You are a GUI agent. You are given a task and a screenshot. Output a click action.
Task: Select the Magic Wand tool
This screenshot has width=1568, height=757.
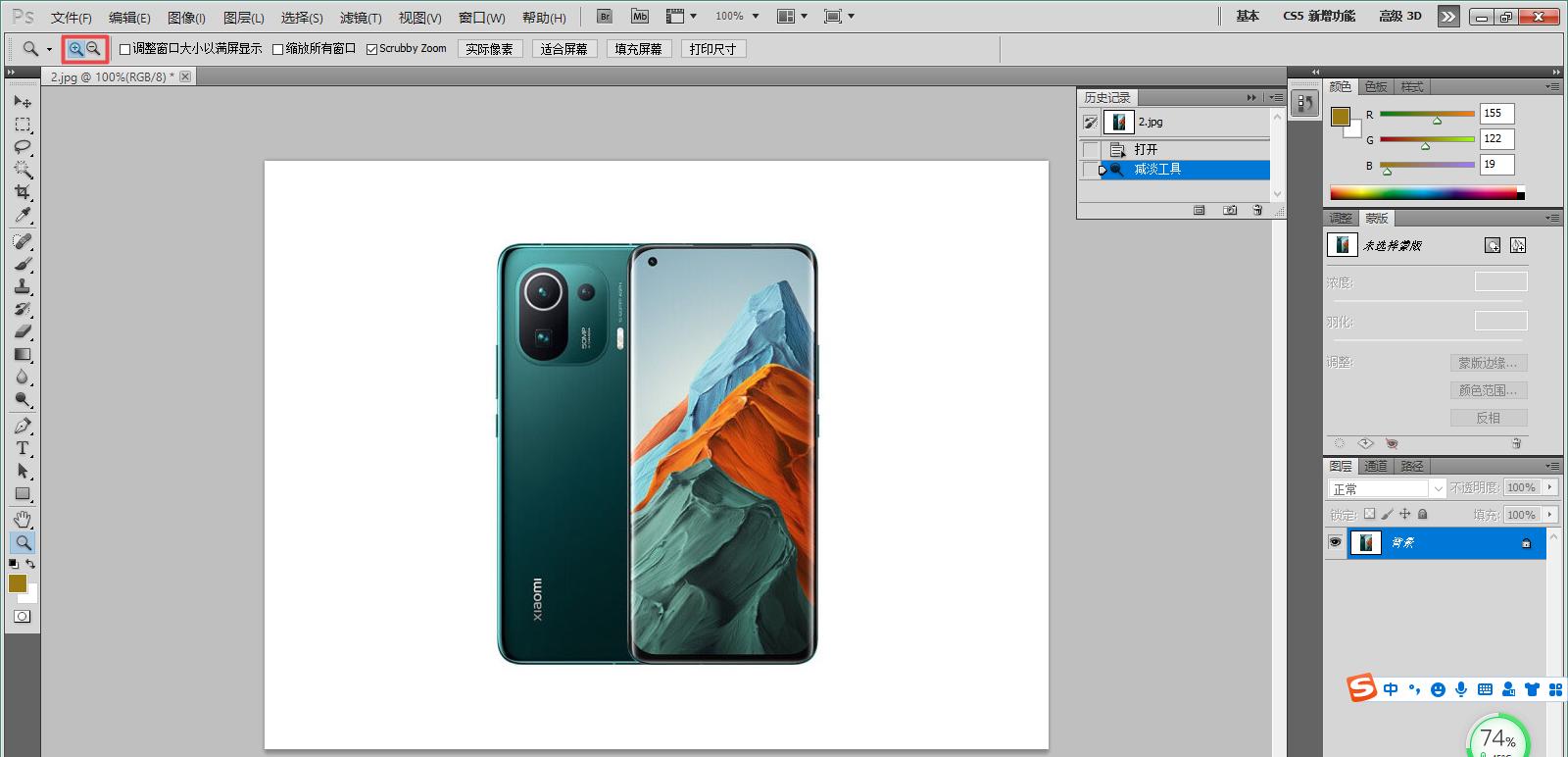[23, 170]
